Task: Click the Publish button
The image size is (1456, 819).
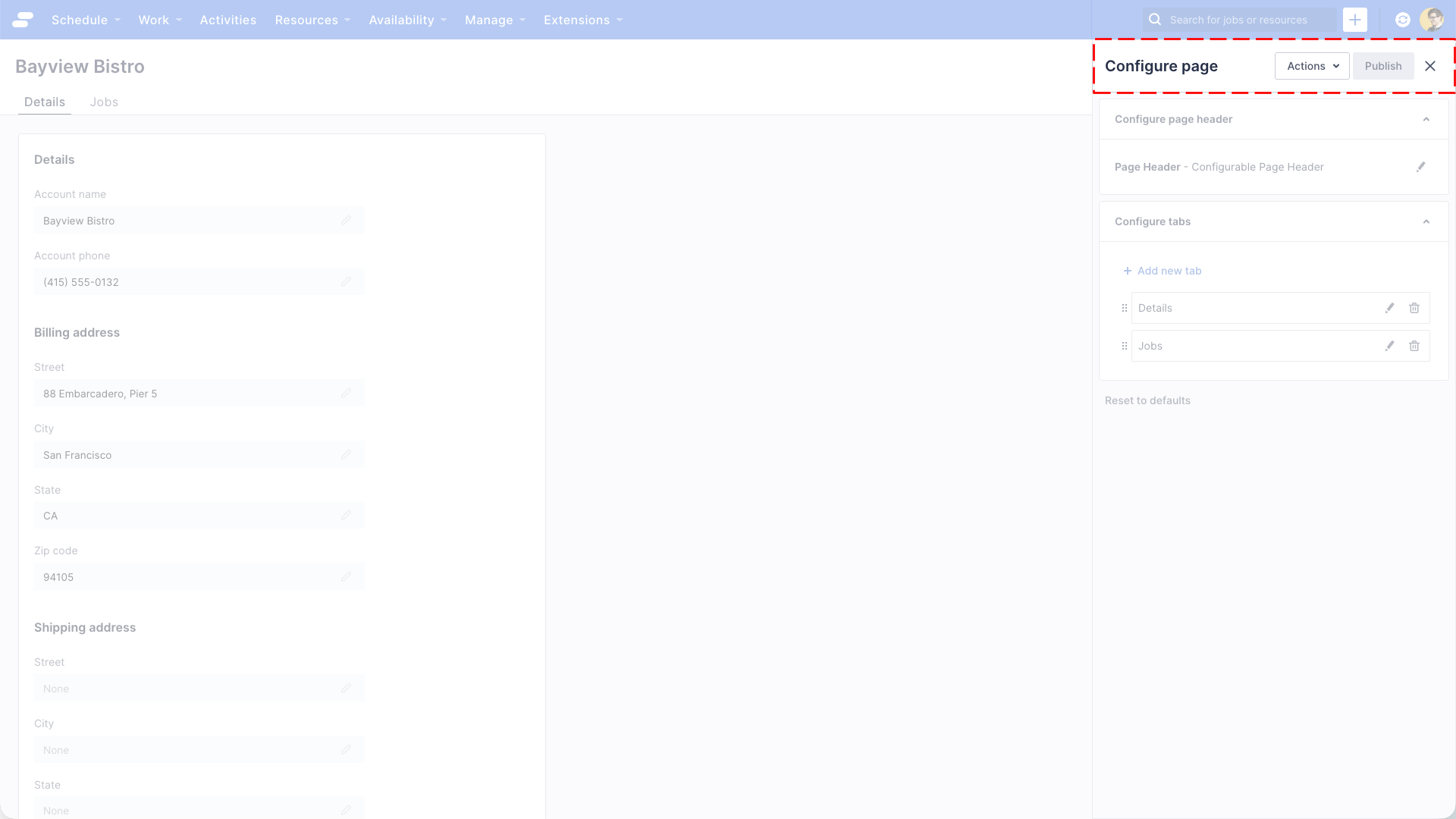Action: coord(1382,66)
